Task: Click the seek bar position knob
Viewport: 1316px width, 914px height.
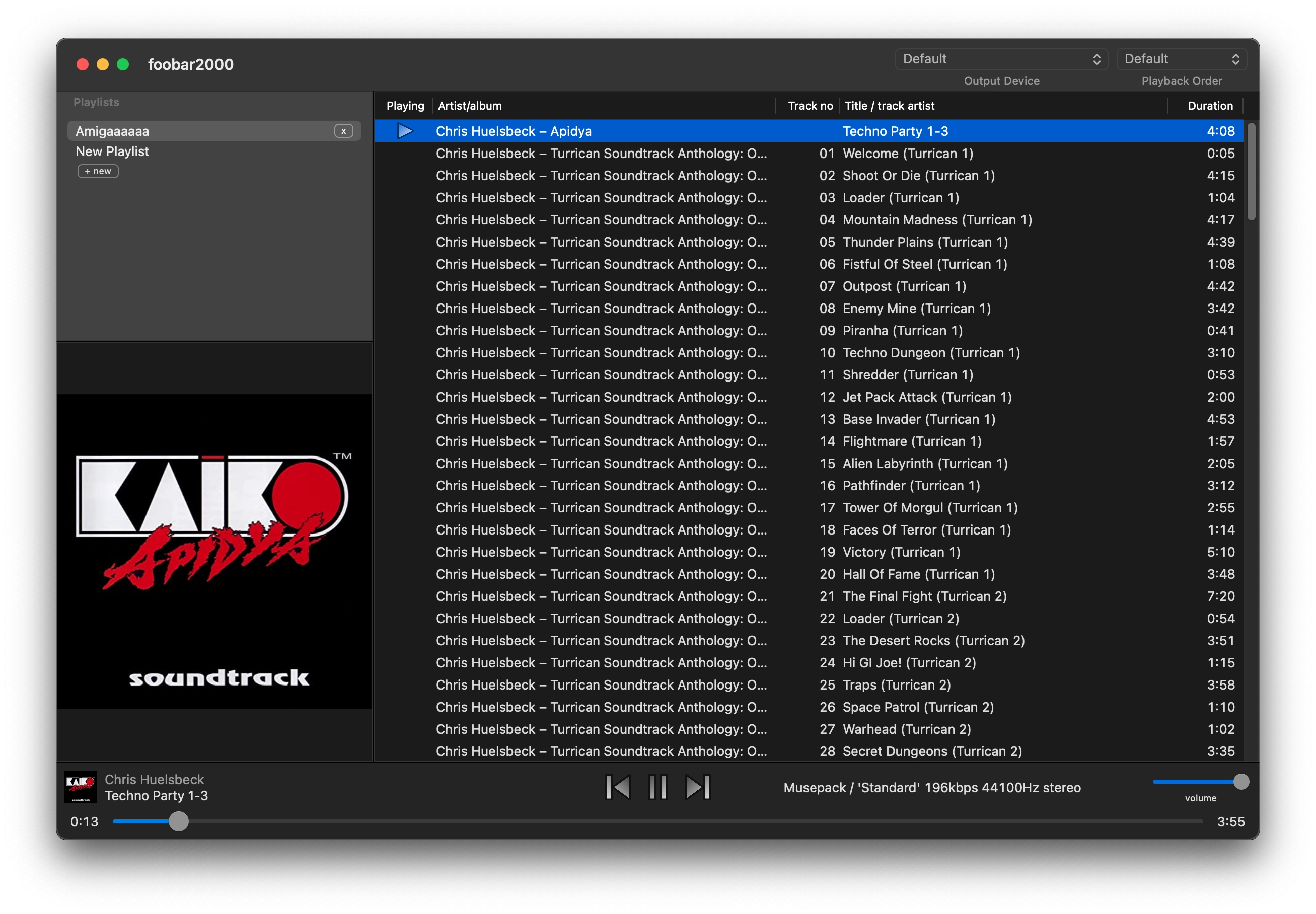Action: tap(179, 821)
